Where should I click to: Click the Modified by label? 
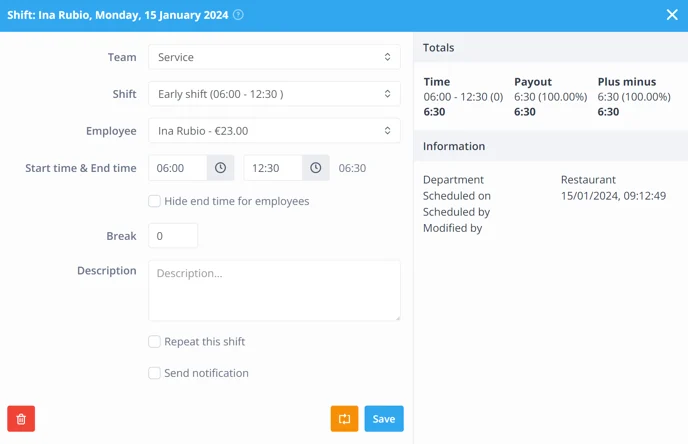(x=452, y=228)
